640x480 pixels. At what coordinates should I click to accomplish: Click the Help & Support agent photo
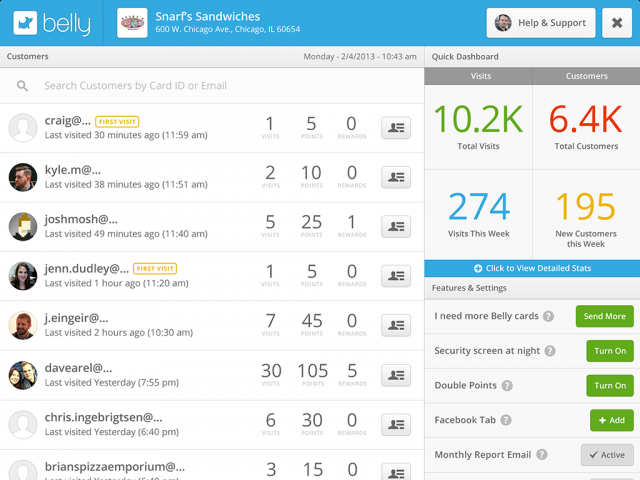pyautogui.click(x=503, y=23)
